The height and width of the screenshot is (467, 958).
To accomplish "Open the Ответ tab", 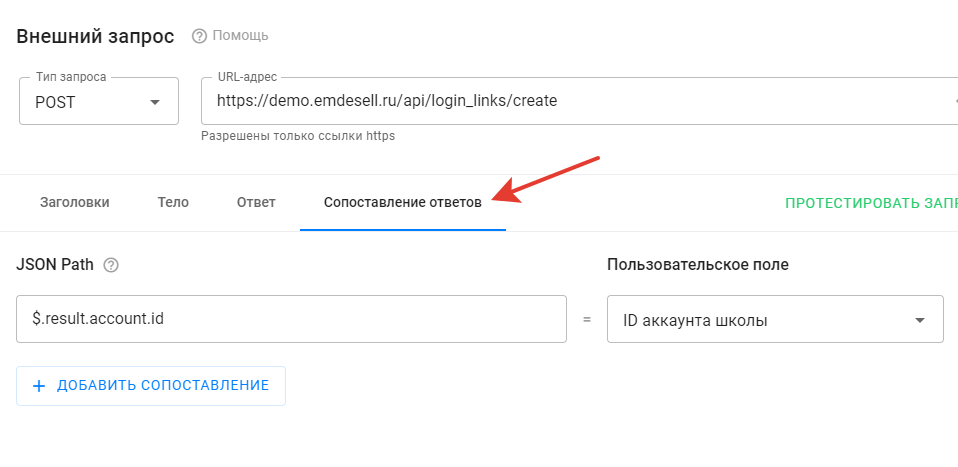I will click(256, 202).
